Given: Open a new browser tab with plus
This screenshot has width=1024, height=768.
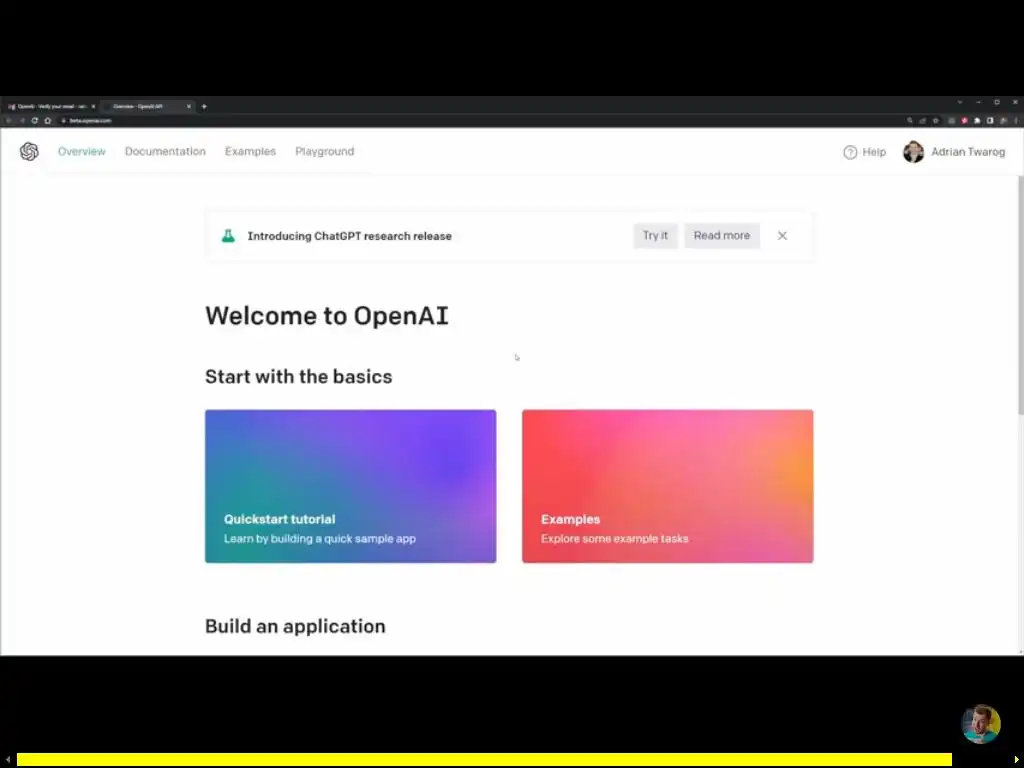Looking at the screenshot, I should pos(204,106).
